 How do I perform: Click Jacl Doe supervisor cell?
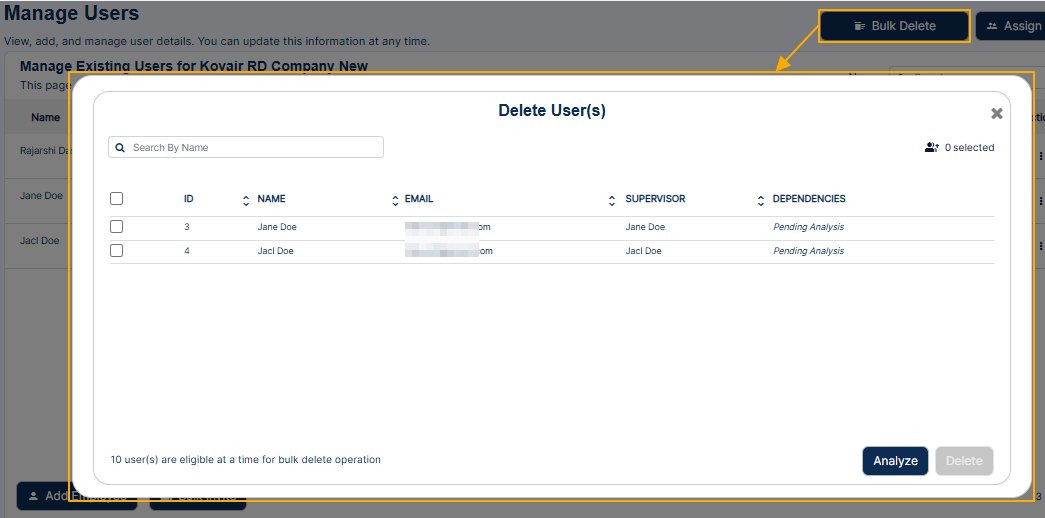tap(643, 251)
